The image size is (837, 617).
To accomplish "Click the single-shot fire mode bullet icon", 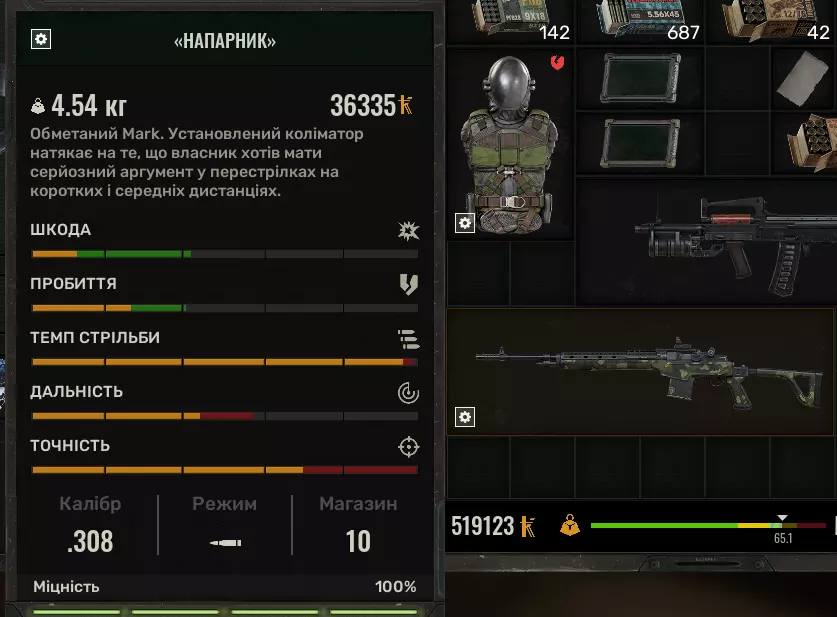I will (225, 543).
